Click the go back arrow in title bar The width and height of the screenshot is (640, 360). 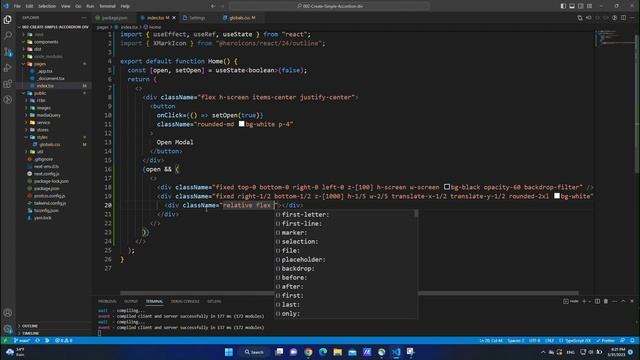pos(213,6)
